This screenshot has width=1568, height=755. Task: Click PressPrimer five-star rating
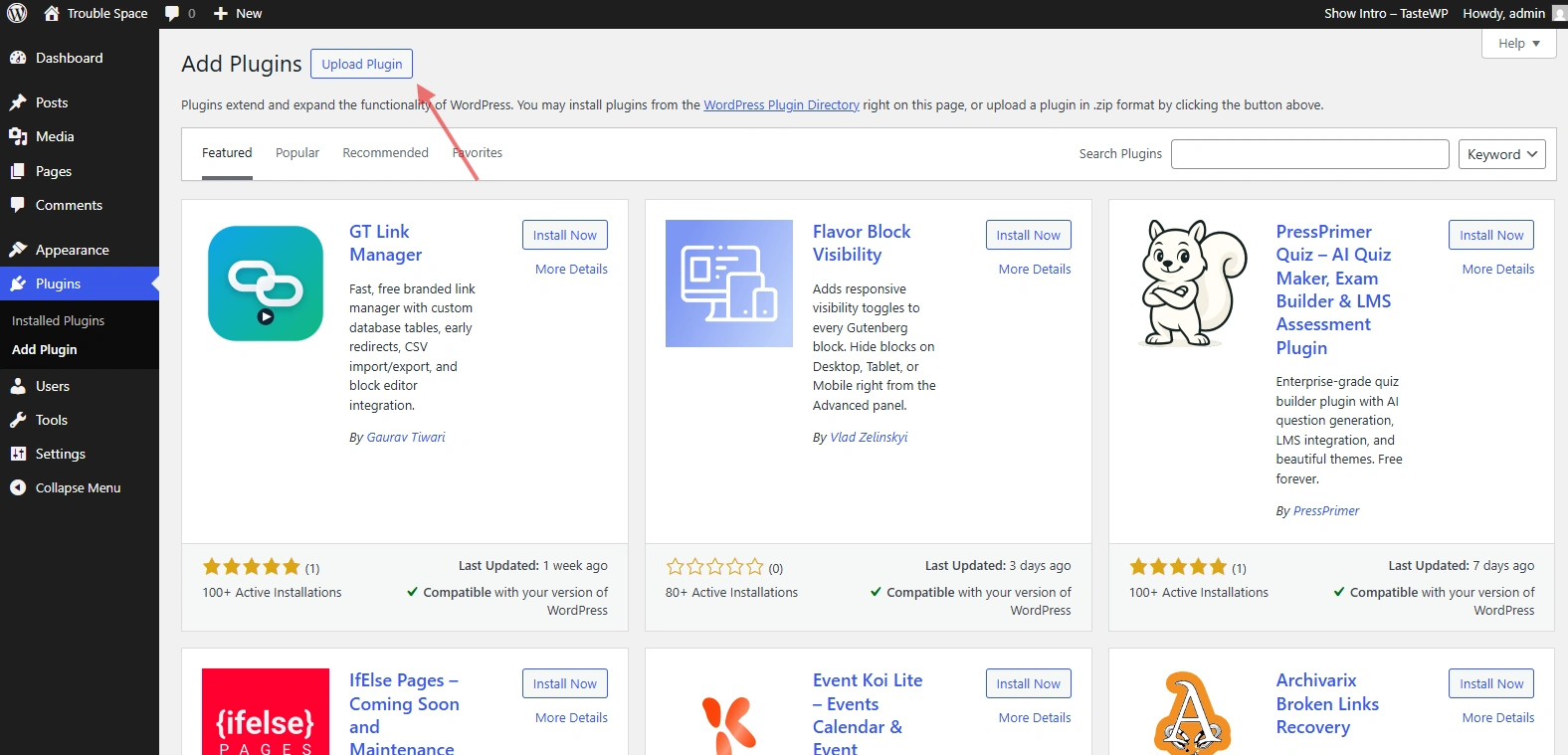[x=1179, y=567]
